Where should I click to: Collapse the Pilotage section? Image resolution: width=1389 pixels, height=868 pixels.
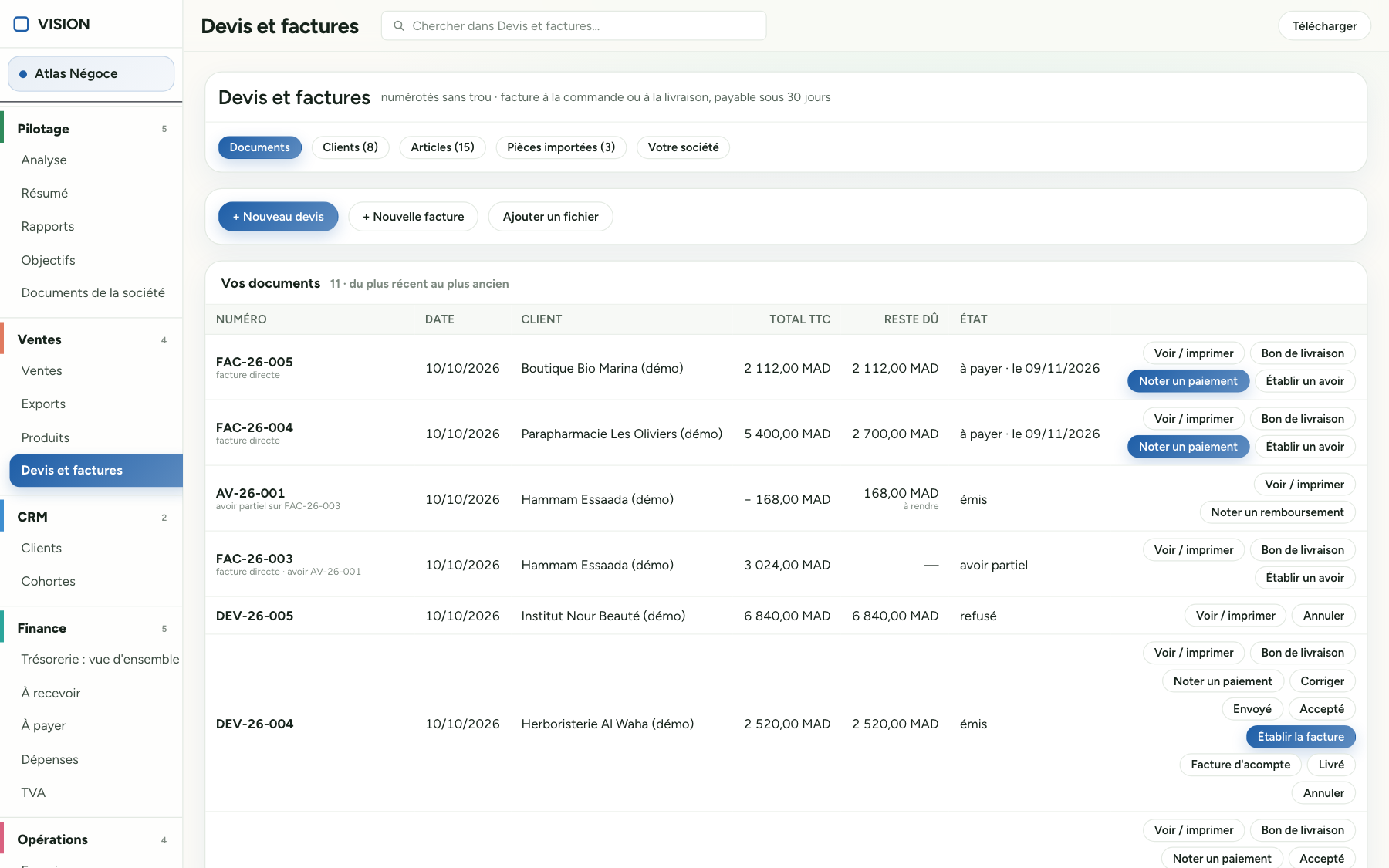[x=91, y=129]
